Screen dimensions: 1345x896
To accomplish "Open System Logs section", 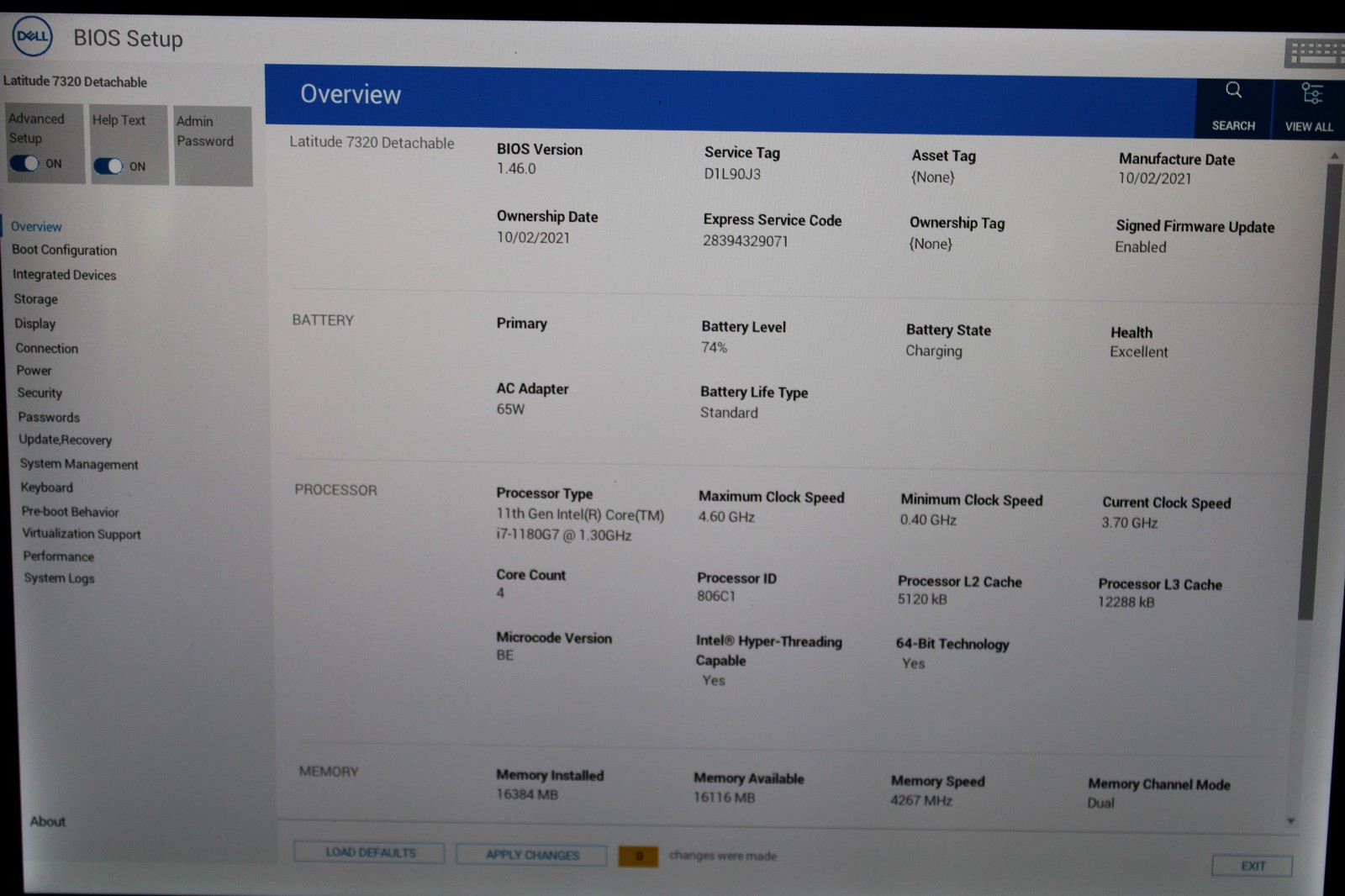I will pyautogui.click(x=60, y=578).
